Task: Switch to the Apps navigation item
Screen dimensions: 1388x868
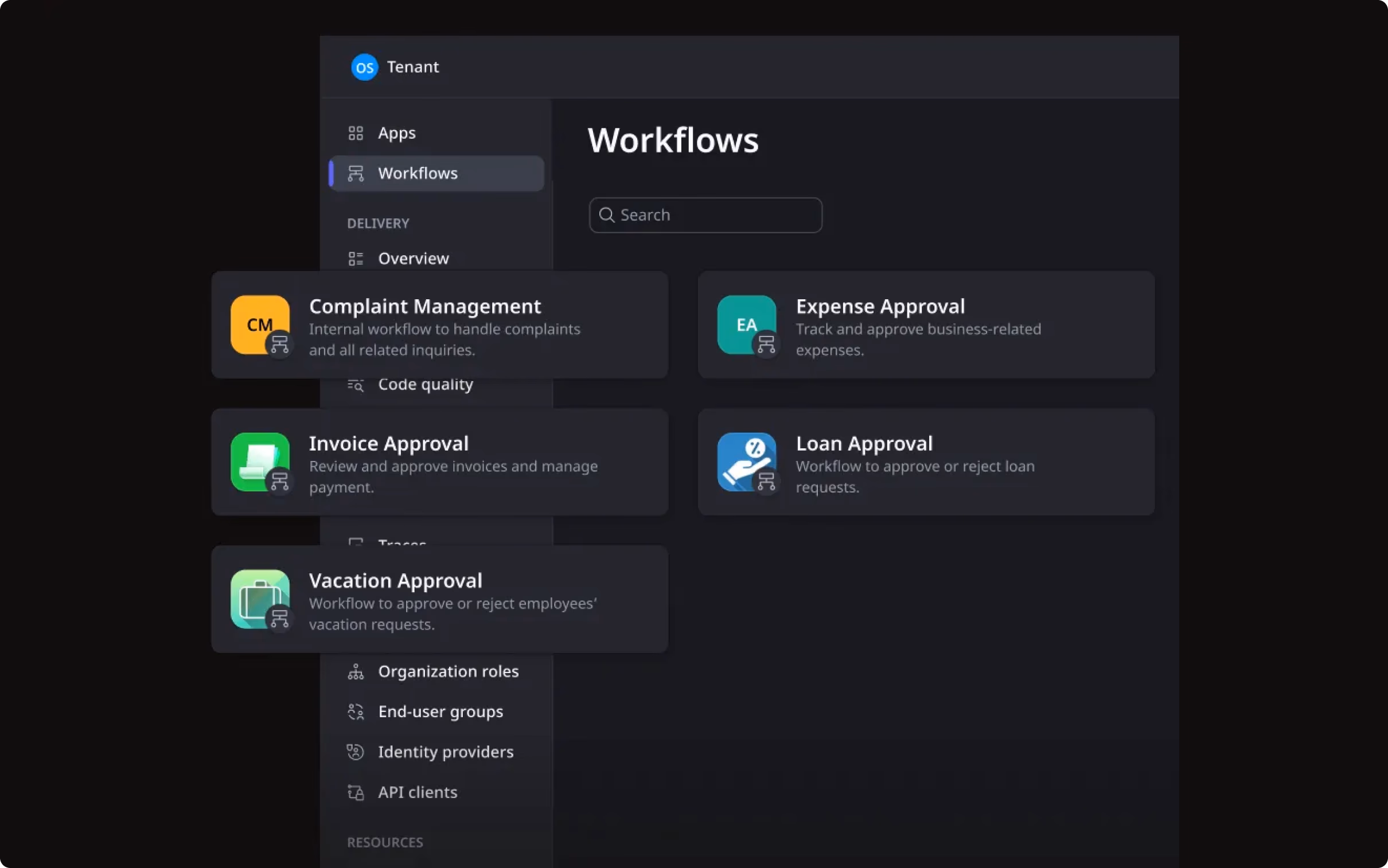Action: [x=397, y=132]
